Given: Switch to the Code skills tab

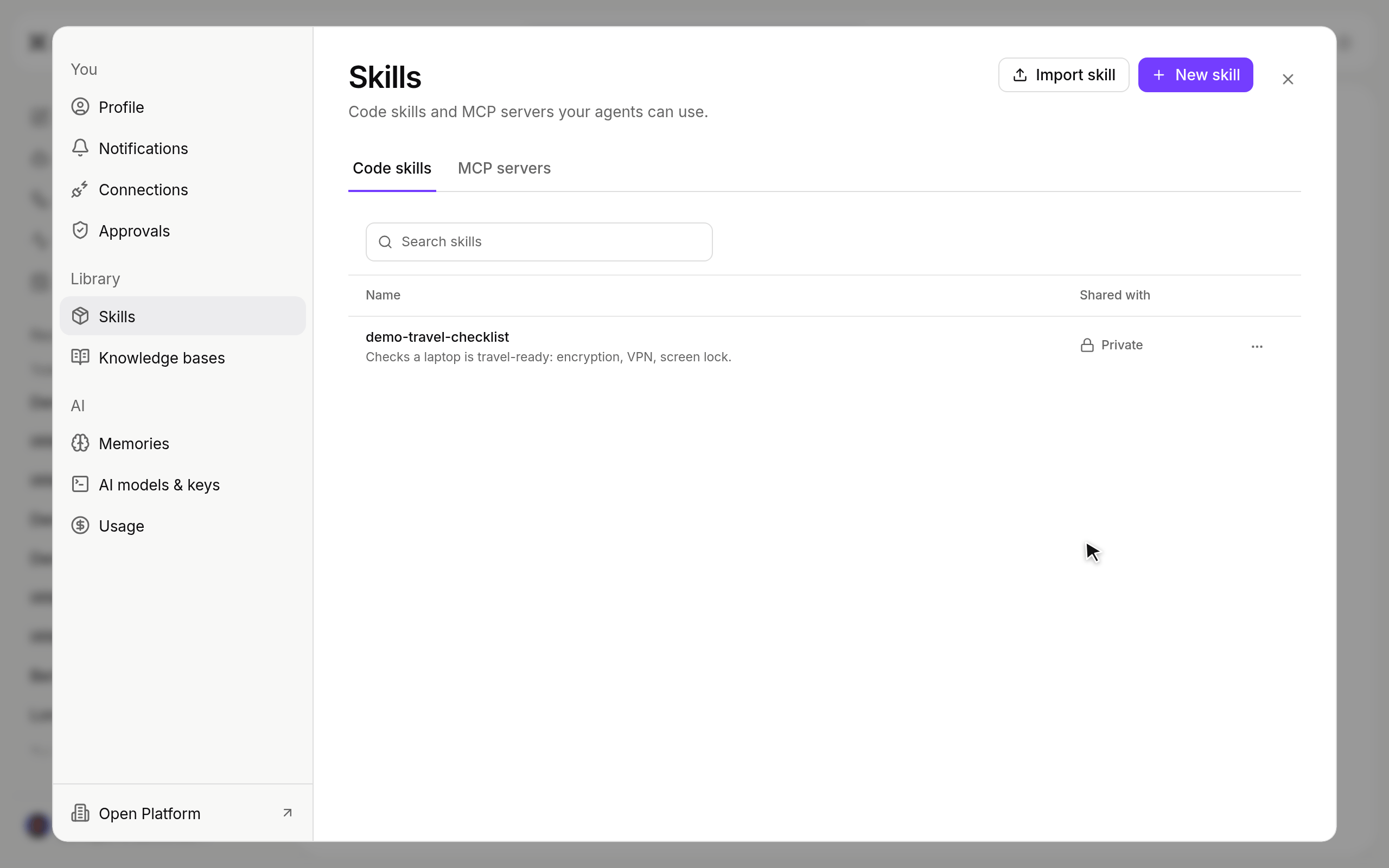Looking at the screenshot, I should pos(392,168).
